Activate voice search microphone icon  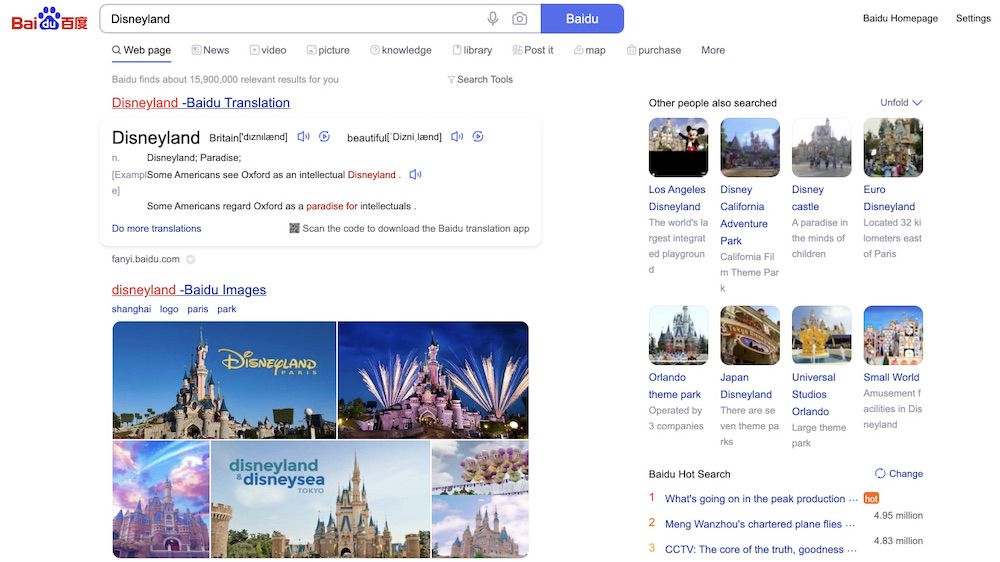(492, 18)
